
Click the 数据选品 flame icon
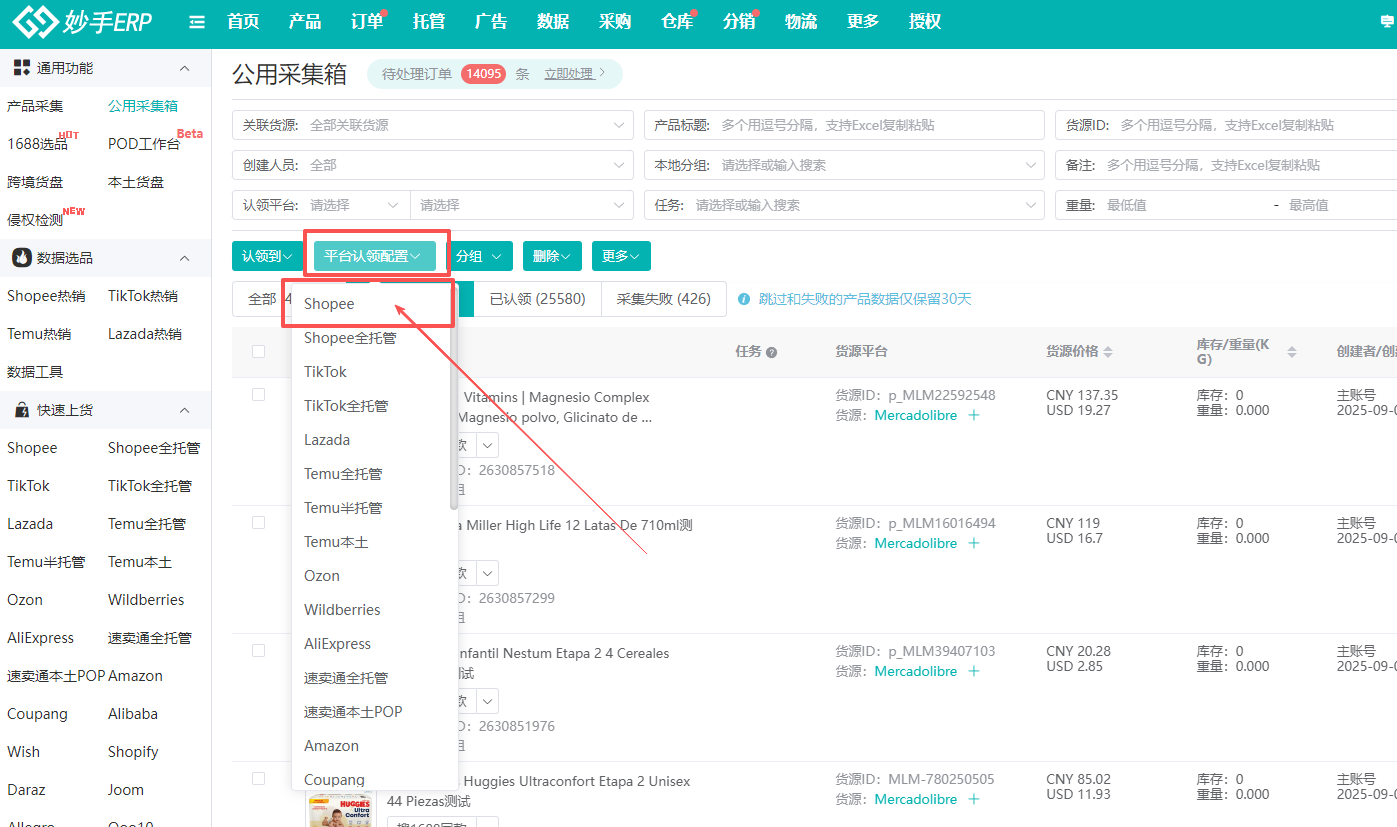click(22, 258)
